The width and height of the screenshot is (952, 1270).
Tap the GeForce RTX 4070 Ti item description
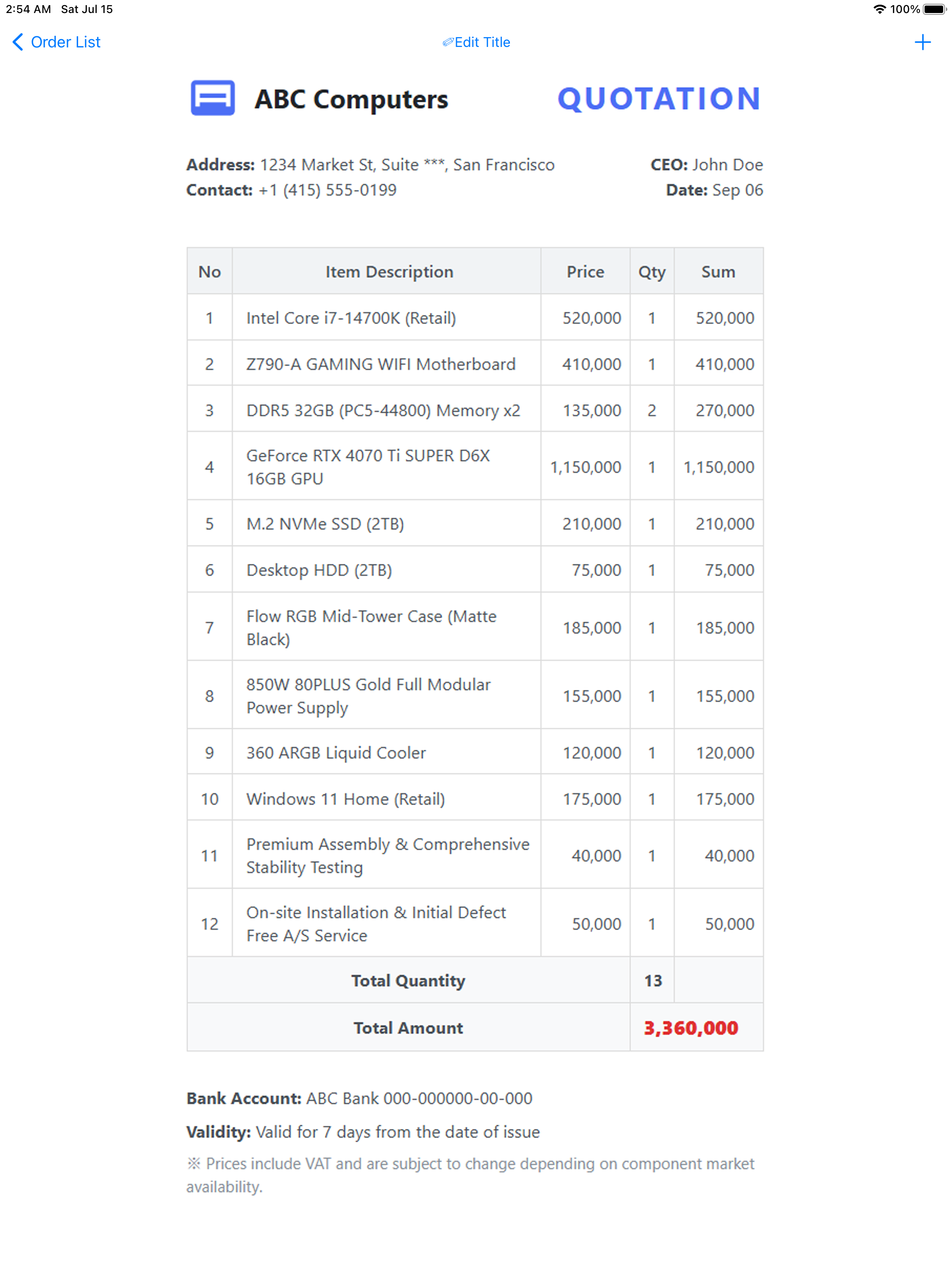[368, 467]
